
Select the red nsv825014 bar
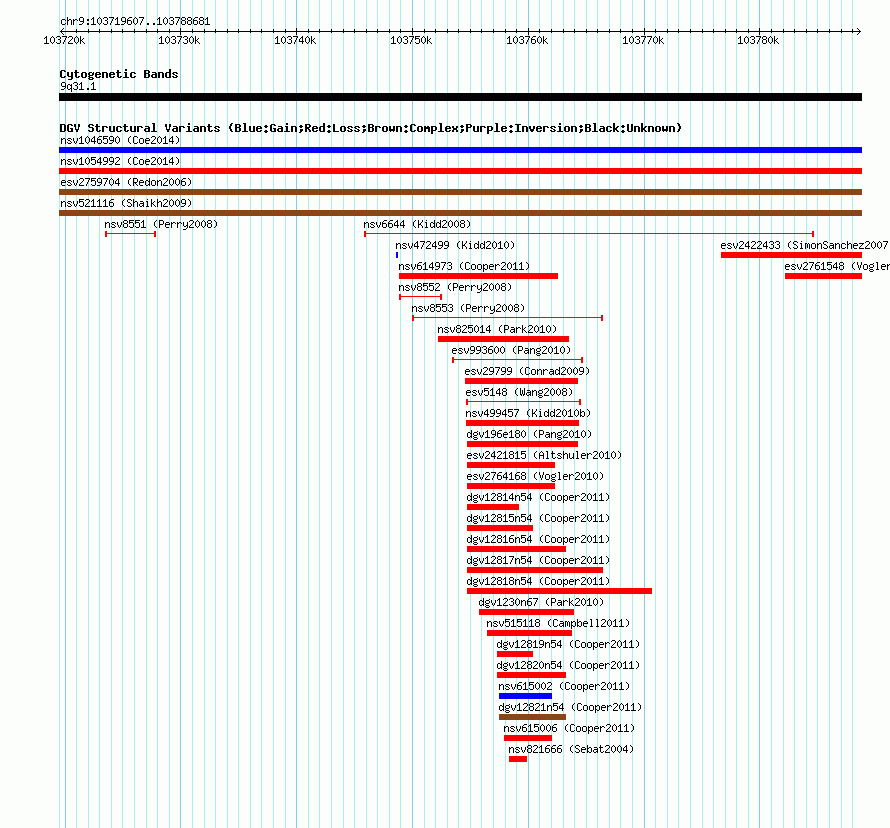pyautogui.click(x=503, y=339)
